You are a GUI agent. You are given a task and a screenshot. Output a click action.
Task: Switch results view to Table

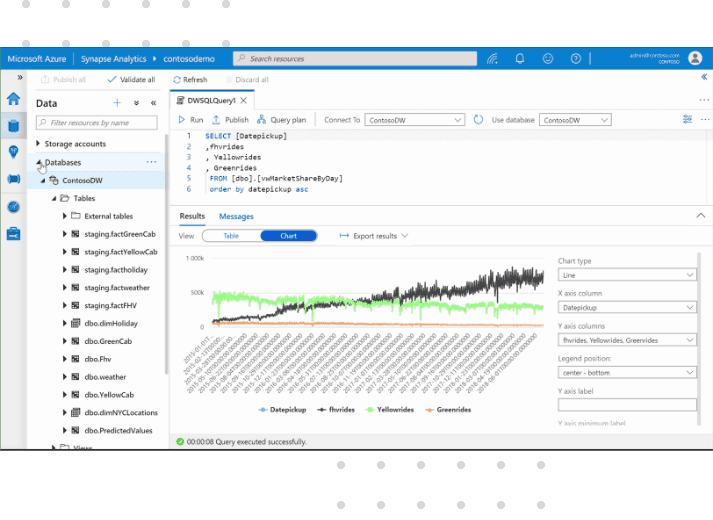click(x=231, y=236)
